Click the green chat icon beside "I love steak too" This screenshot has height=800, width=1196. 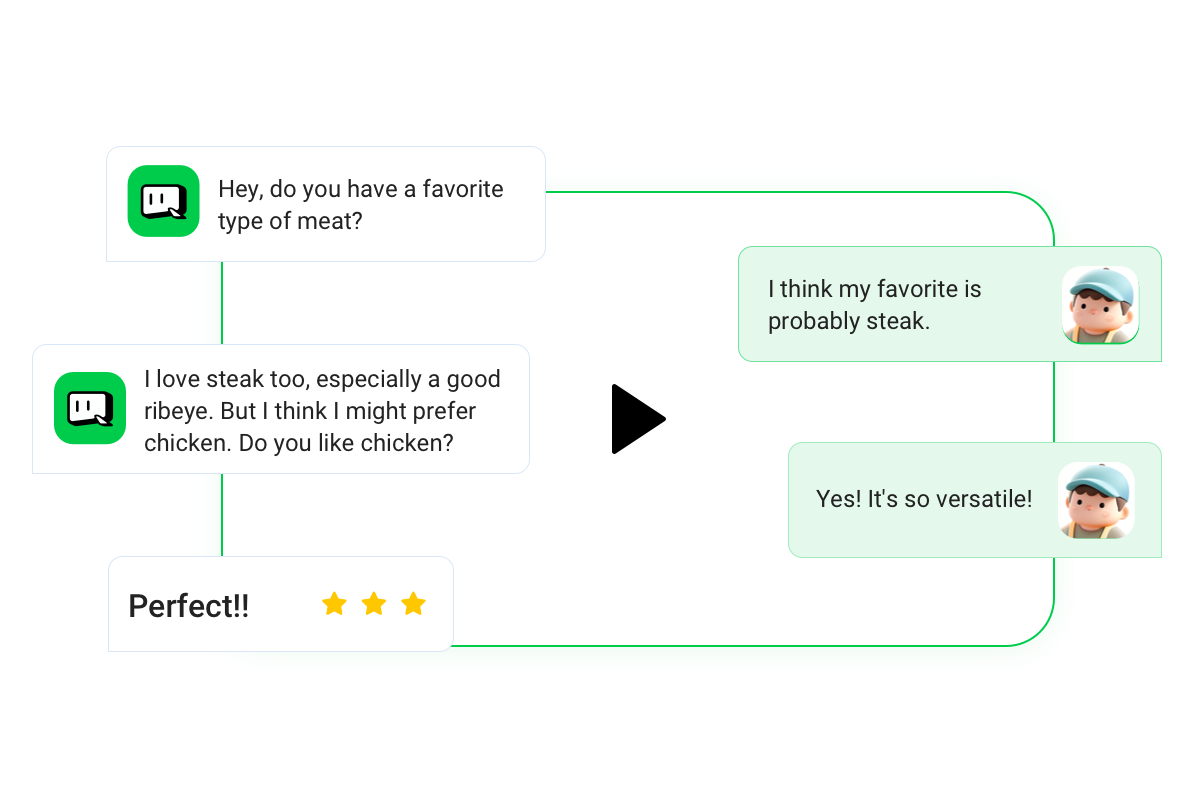90,408
